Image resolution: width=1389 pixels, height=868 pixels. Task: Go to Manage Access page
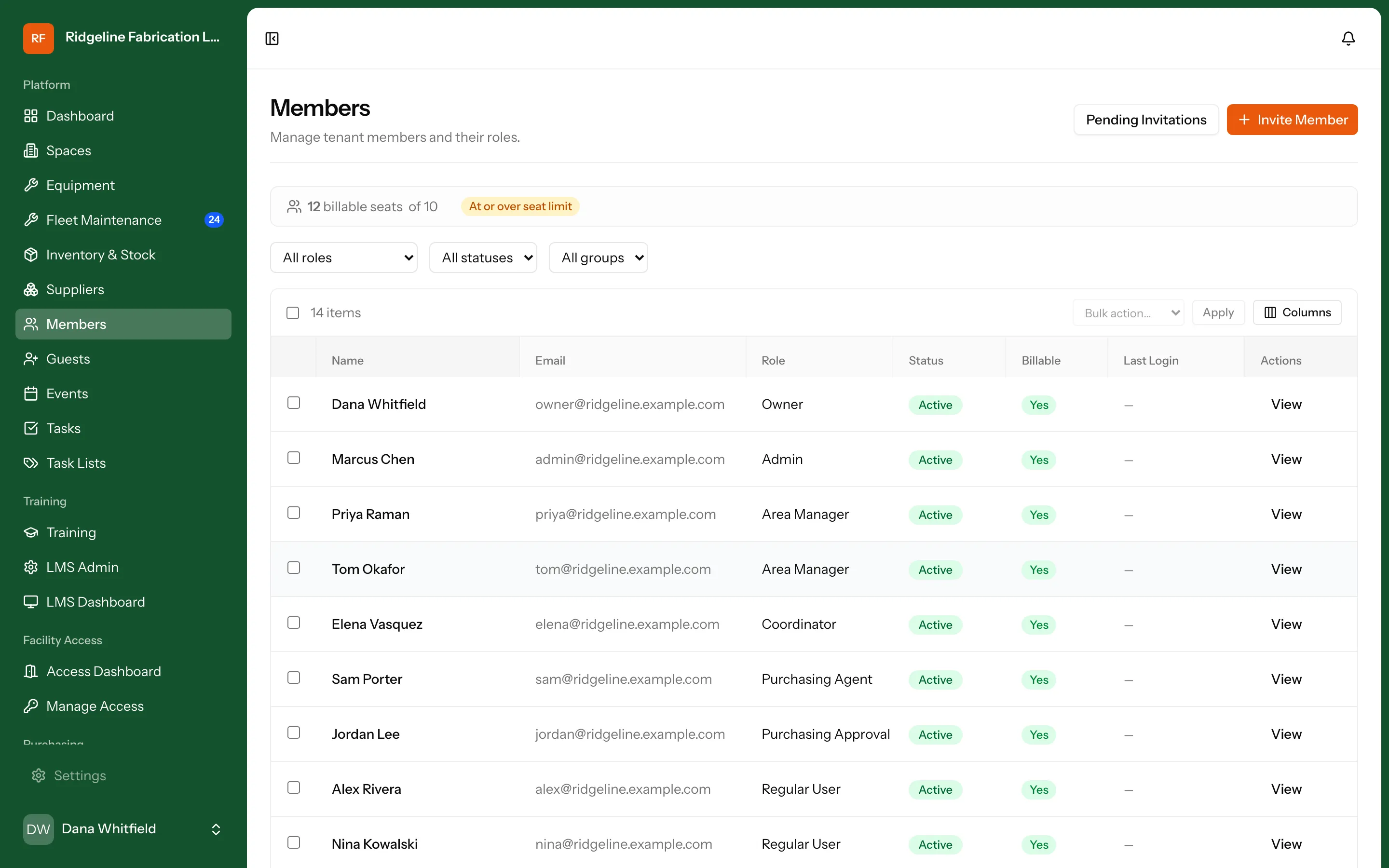[x=123, y=706]
